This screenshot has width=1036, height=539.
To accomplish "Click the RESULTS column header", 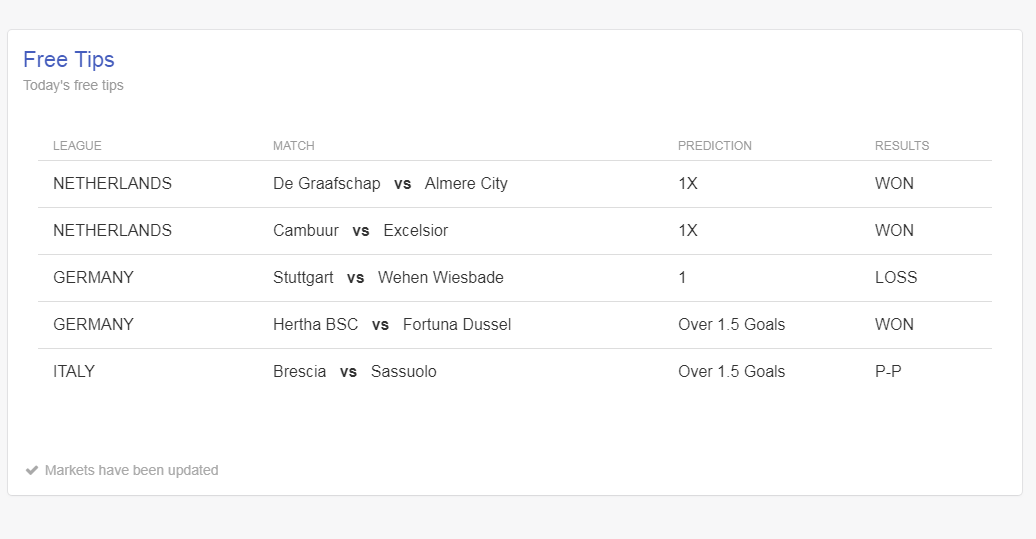I will point(902,146).
